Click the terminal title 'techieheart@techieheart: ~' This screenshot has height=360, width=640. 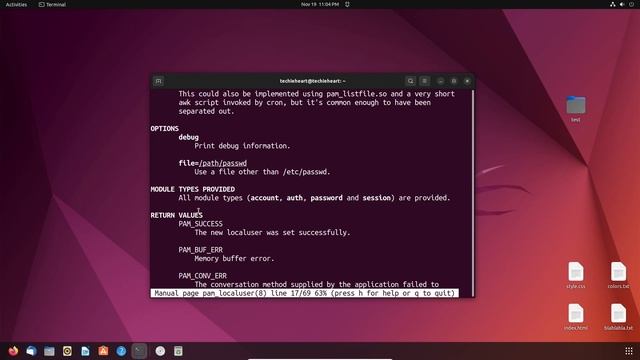click(x=313, y=81)
